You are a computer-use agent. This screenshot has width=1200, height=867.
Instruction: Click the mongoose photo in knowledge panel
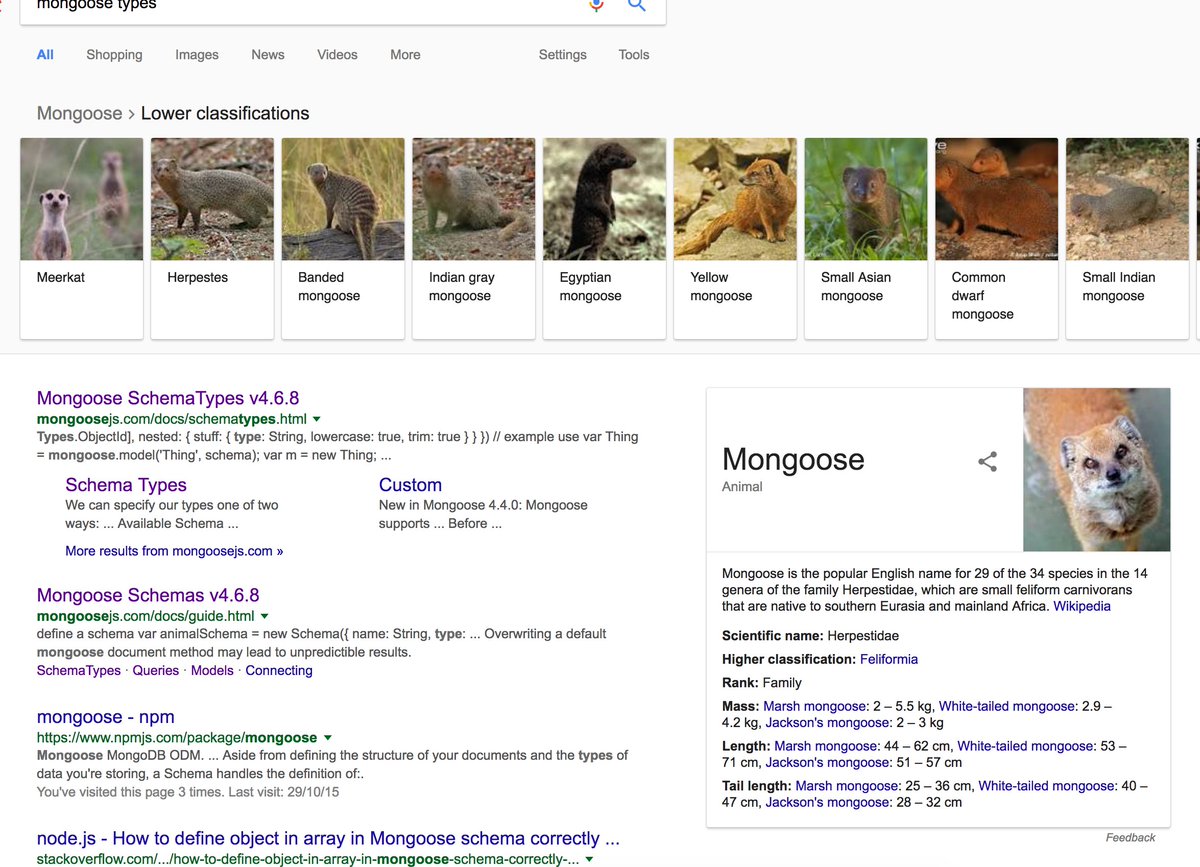[1097, 469]
